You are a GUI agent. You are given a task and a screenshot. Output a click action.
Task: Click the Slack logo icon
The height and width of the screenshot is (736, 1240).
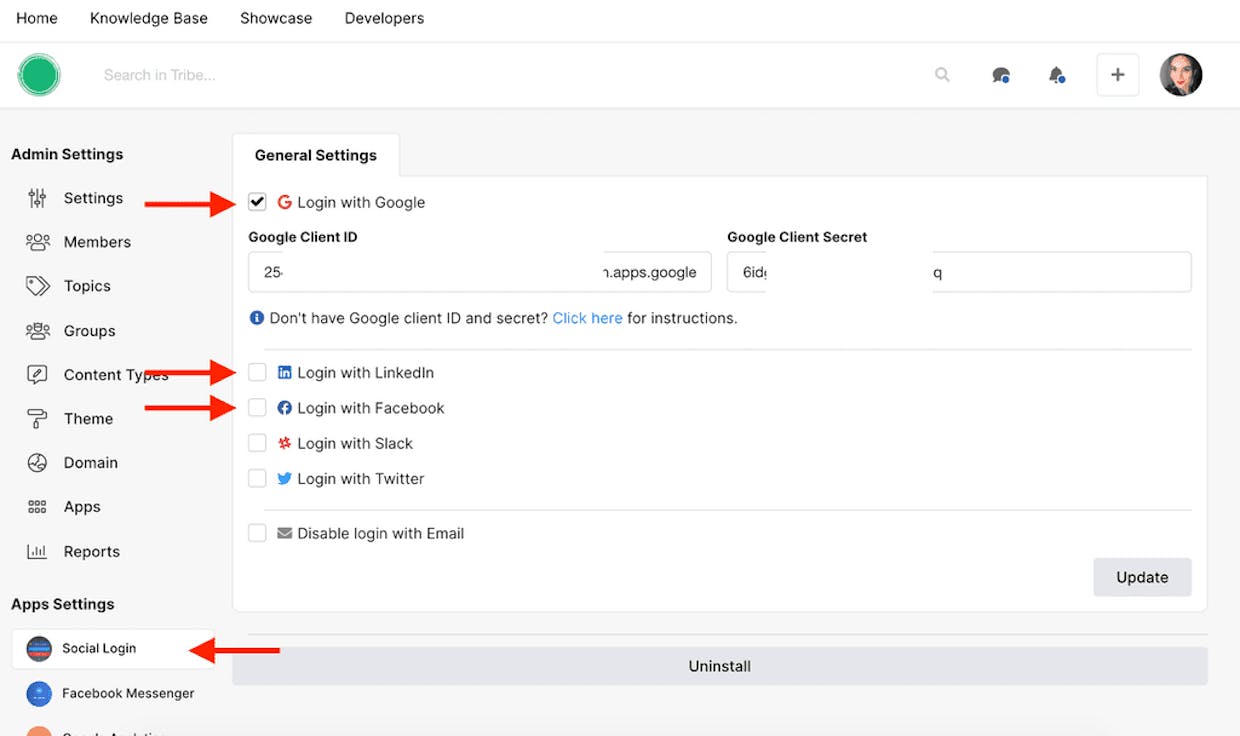click(284, 443)
